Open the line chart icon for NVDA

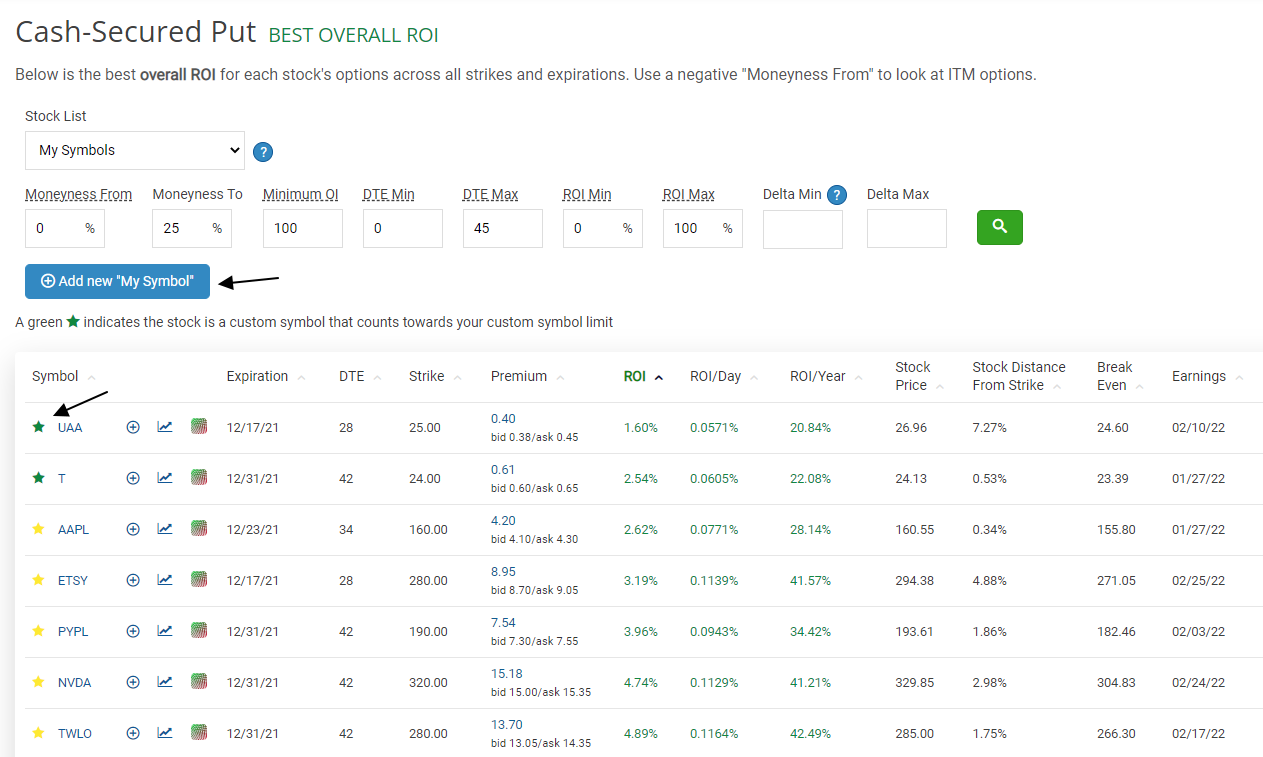coord(165,682)
